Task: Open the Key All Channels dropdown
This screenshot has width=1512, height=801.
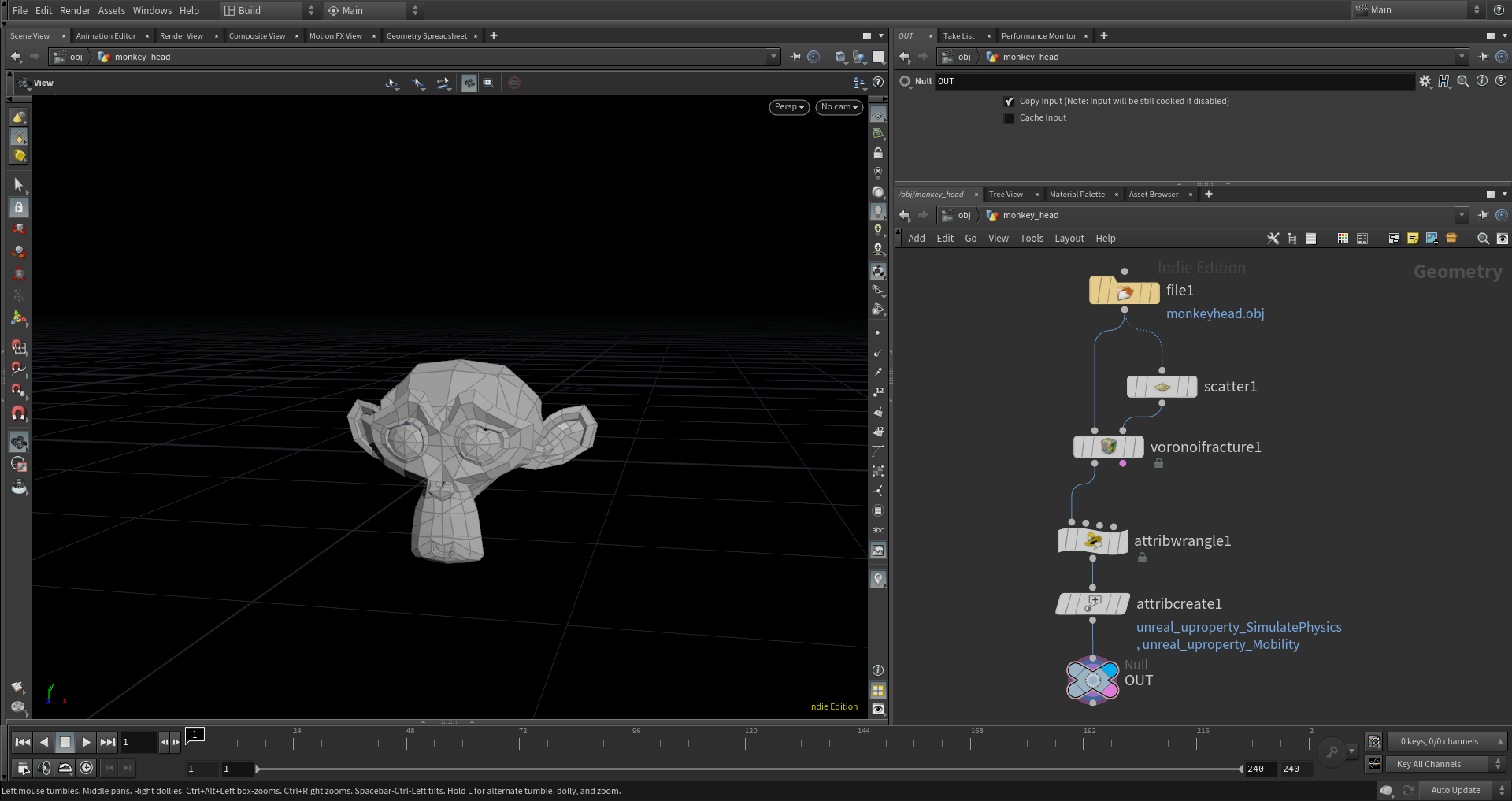Action: pyautogui.click(x=1446, y=764)
